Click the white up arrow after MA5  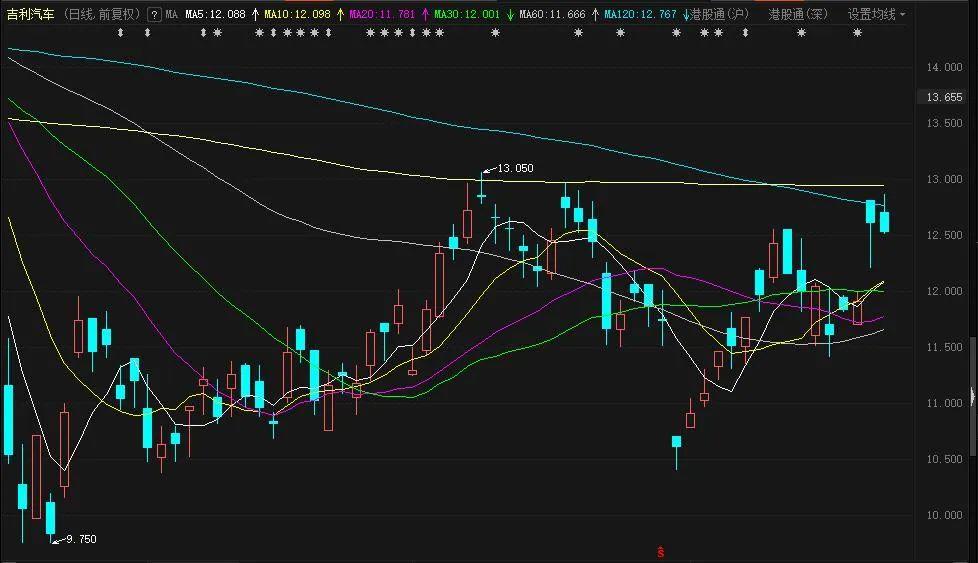point(255,14)
